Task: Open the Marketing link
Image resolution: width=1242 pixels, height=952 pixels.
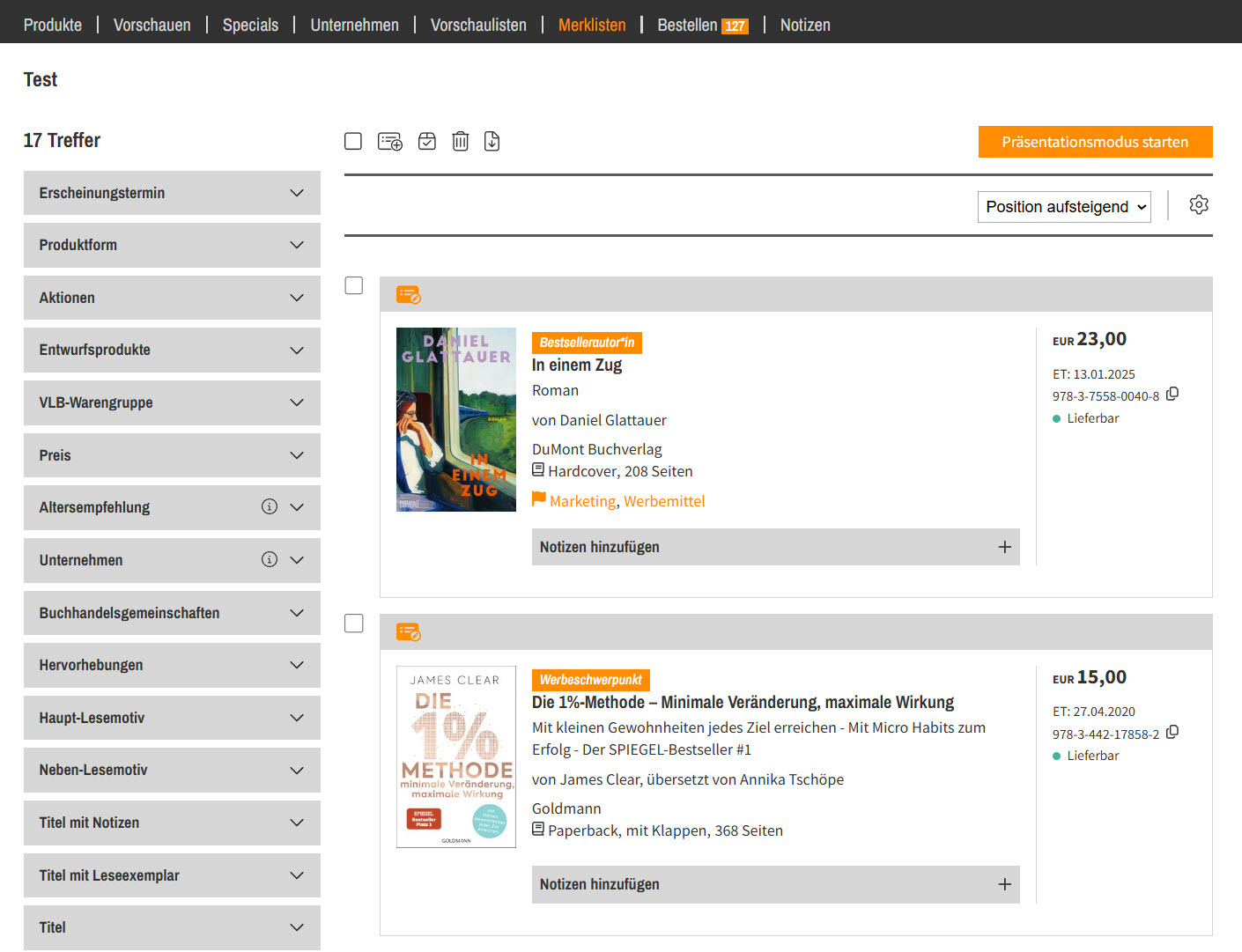Action: pos(582,501)
